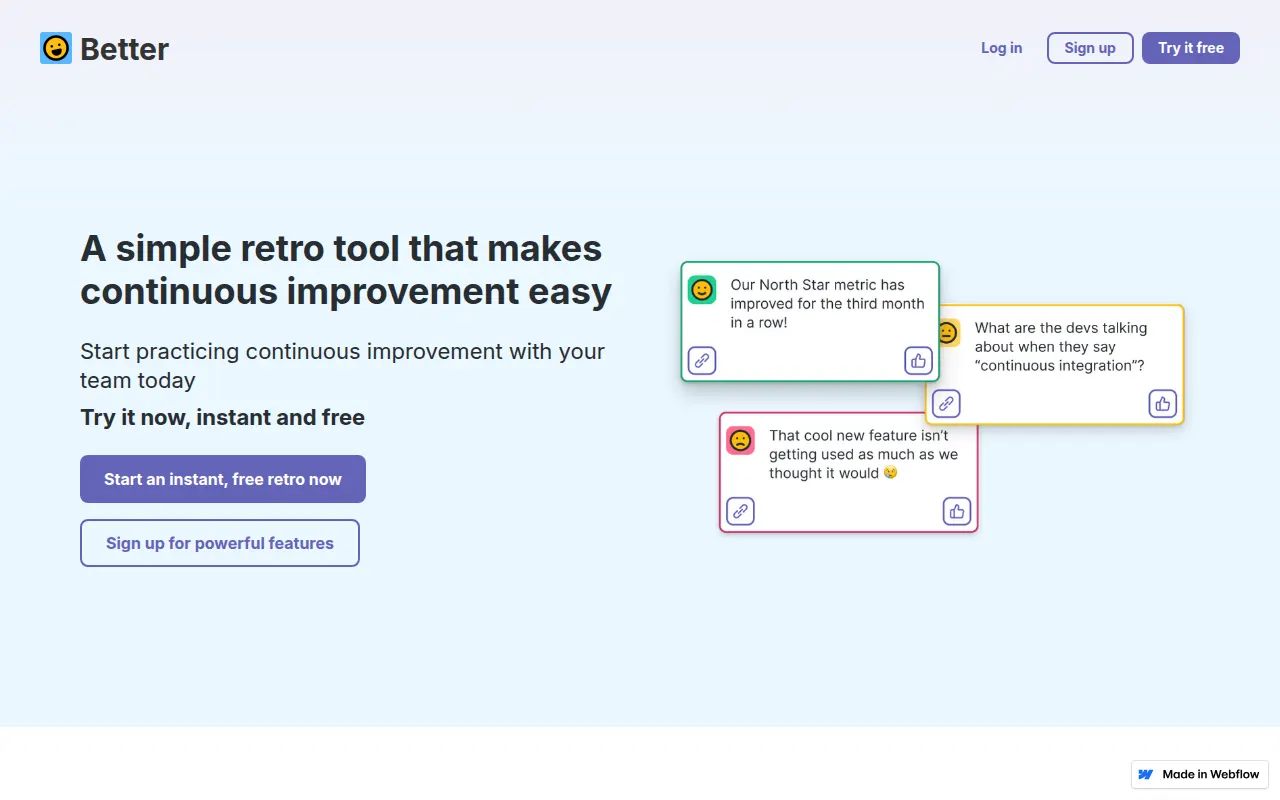Viewport: 1280px width, 800px height.
Task: Copy link on the continuous integration card
Action: pyautogui.click(x=946, y=404)
